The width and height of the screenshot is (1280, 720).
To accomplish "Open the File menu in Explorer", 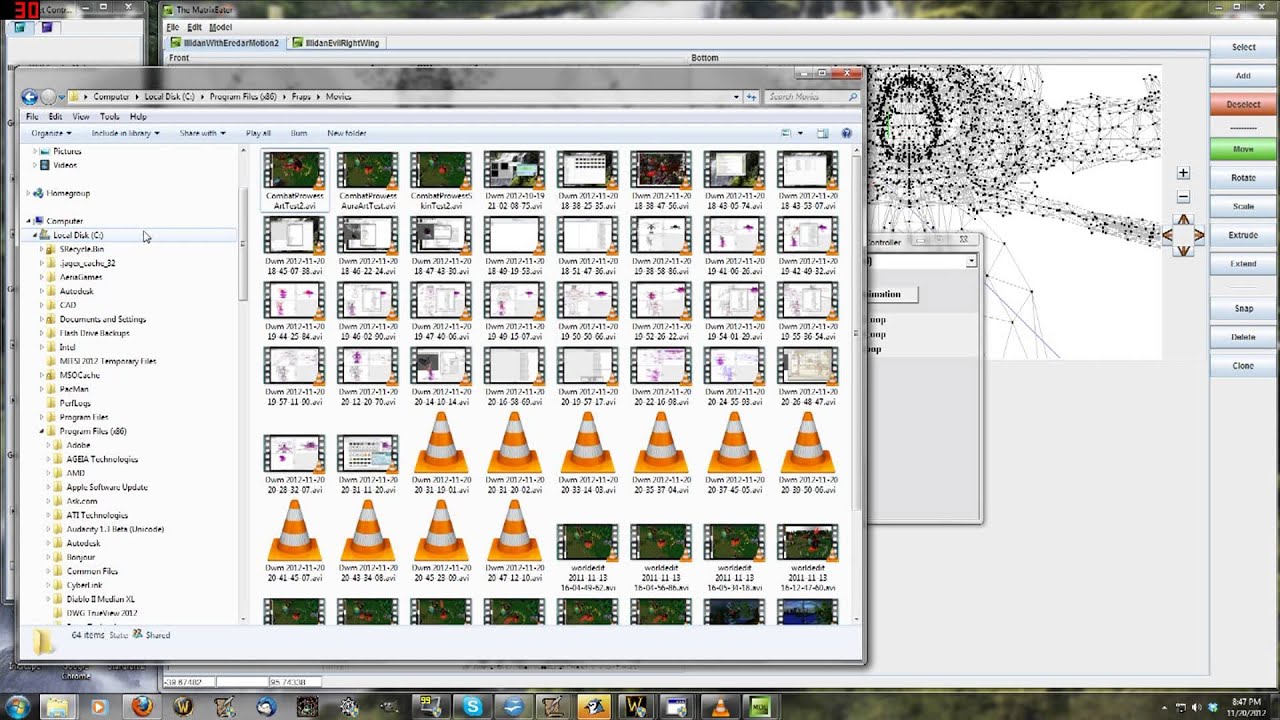I will pos(32,117).
